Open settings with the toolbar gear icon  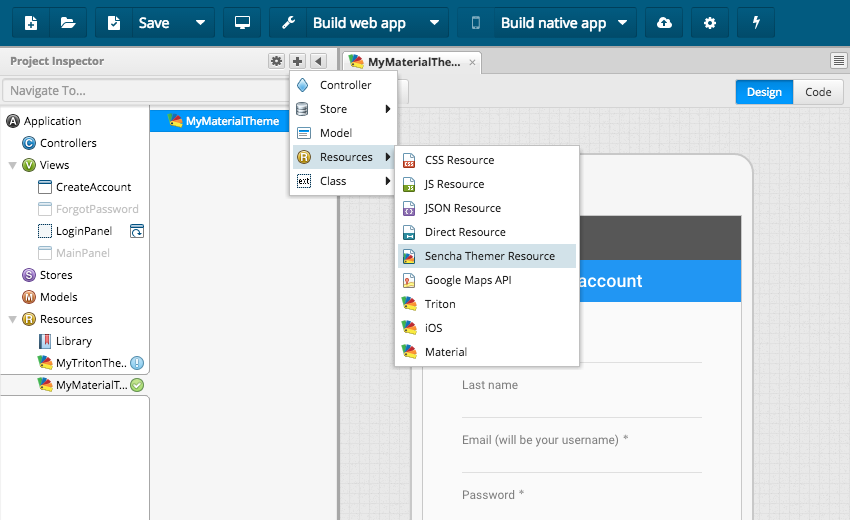tap(710, 23)
